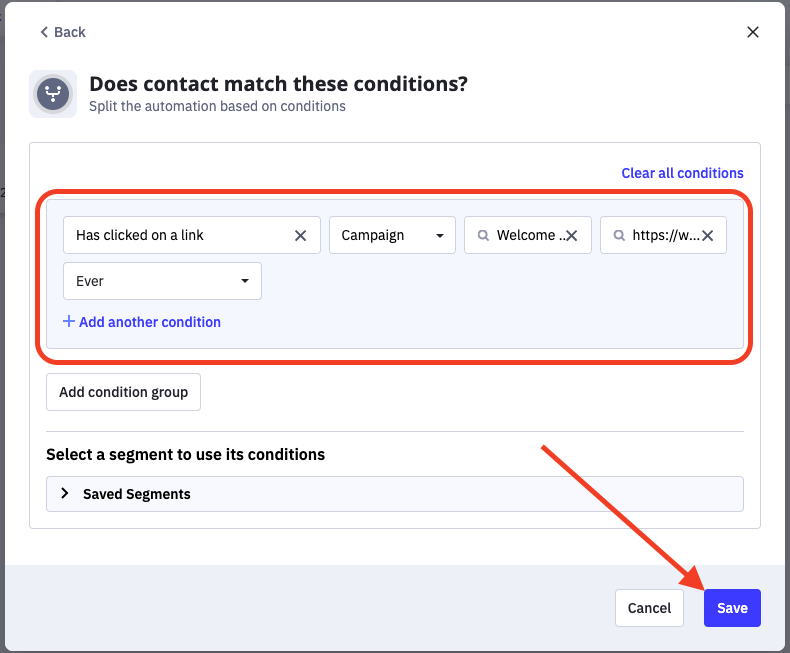Image resolution: width=790 pixels, height=653 pixels.
Task: Click the search icon in the Welcome field
Action: coord(483,236)
